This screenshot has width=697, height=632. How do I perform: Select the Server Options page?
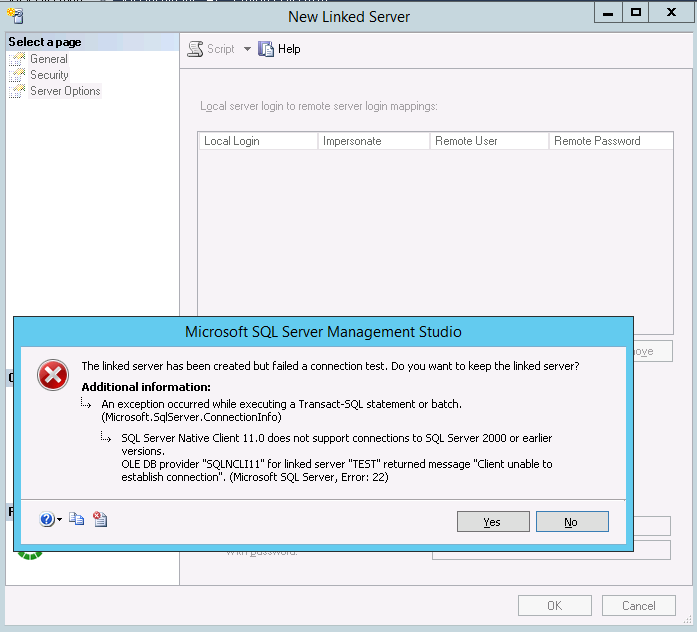click(x=64, y=91)
